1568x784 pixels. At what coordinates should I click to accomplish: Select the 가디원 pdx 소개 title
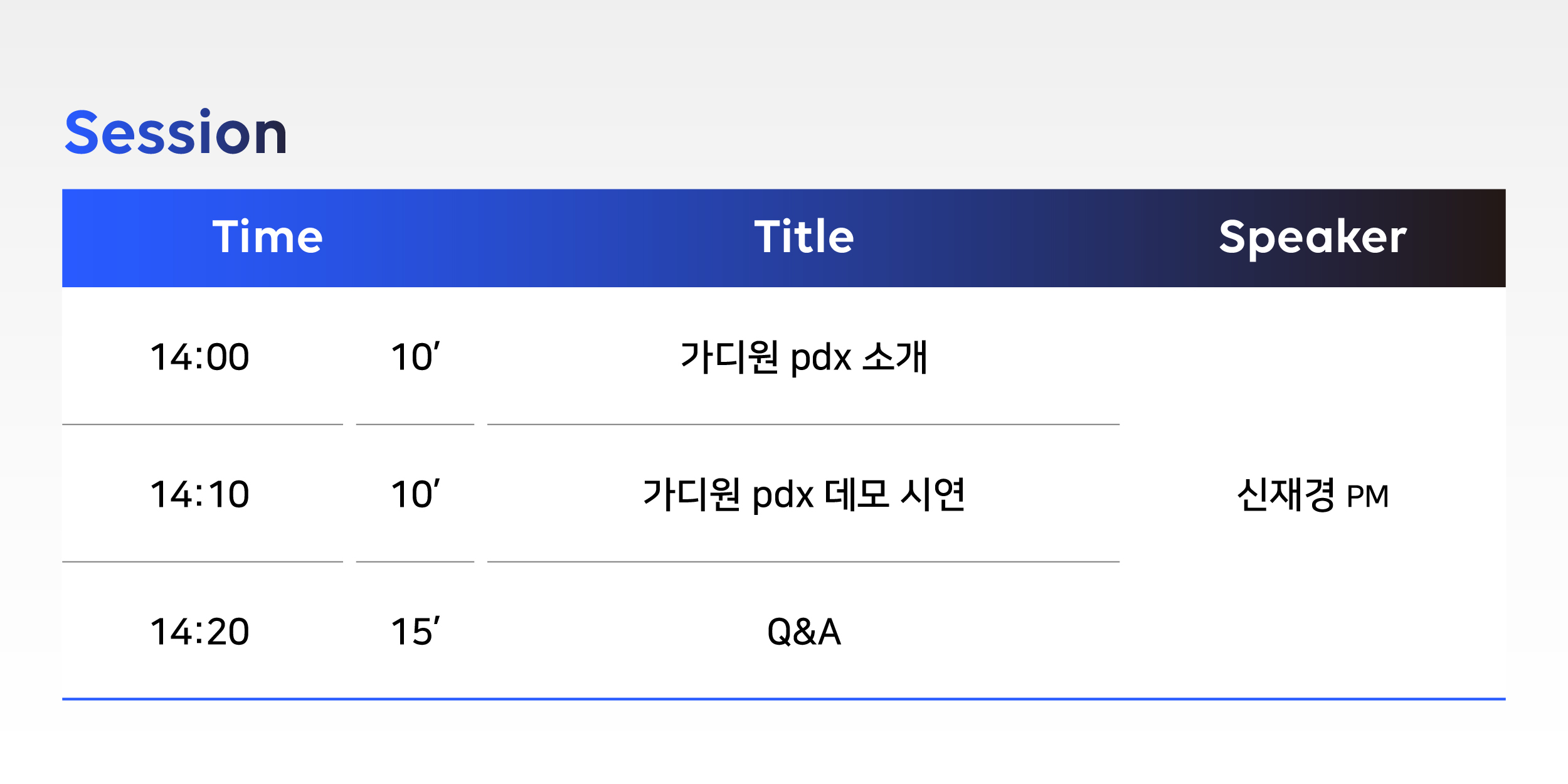click(803, 358)
